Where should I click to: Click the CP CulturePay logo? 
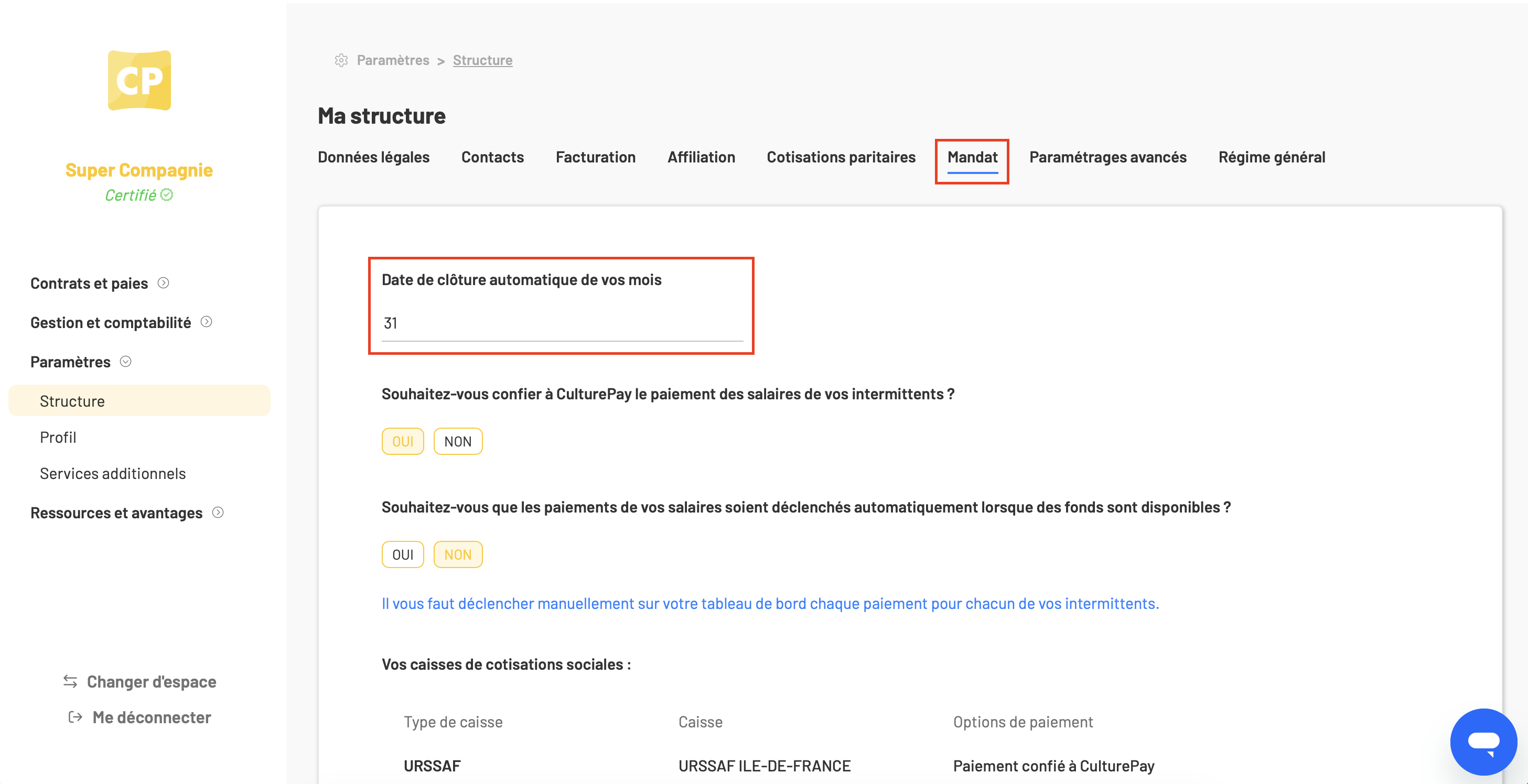tap(139, 80)
